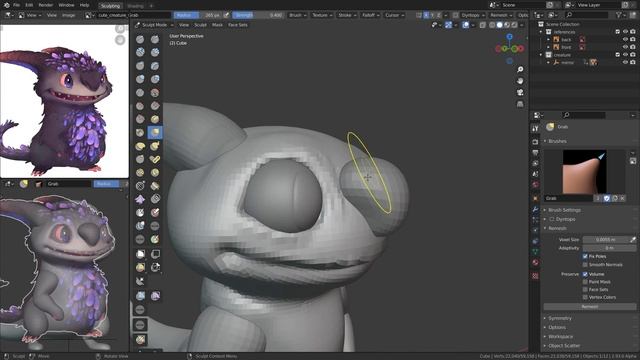
Task: Enable the Smooth Normals checkbox
Action: click(x=585, y=264)
